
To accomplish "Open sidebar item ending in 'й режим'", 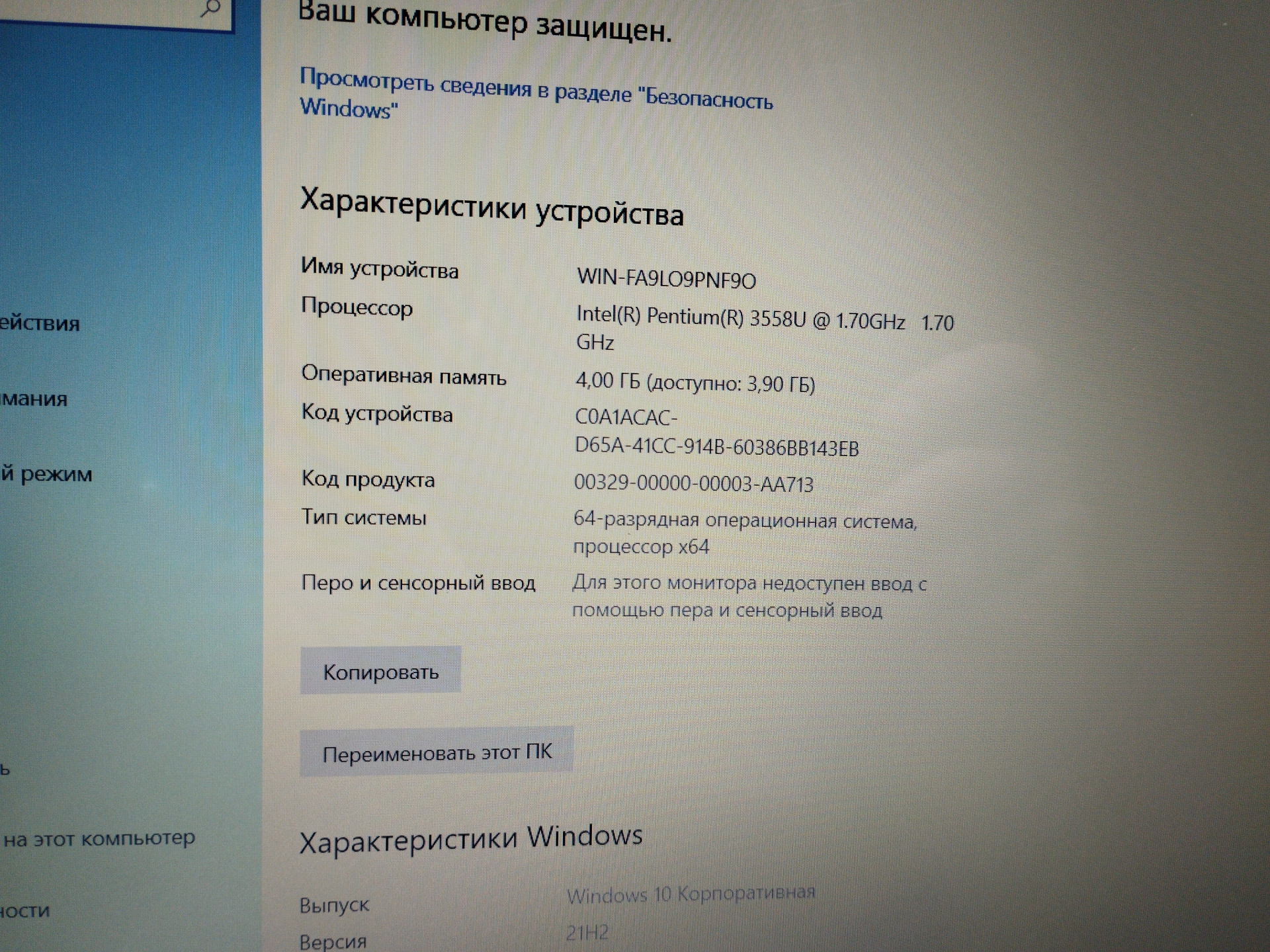I will (46, 473).
